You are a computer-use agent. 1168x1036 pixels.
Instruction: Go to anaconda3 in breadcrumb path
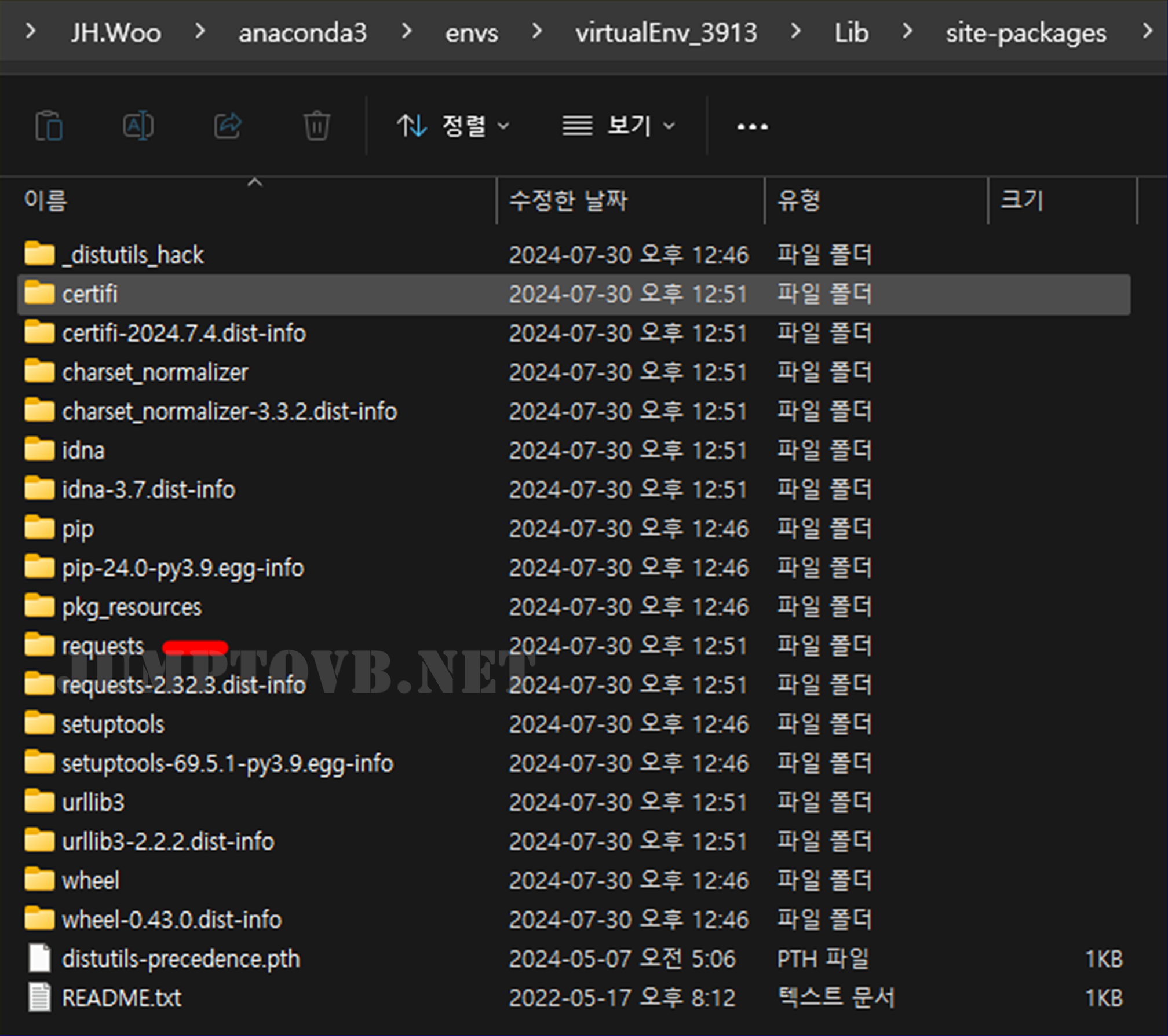click(x=302, y=32)
